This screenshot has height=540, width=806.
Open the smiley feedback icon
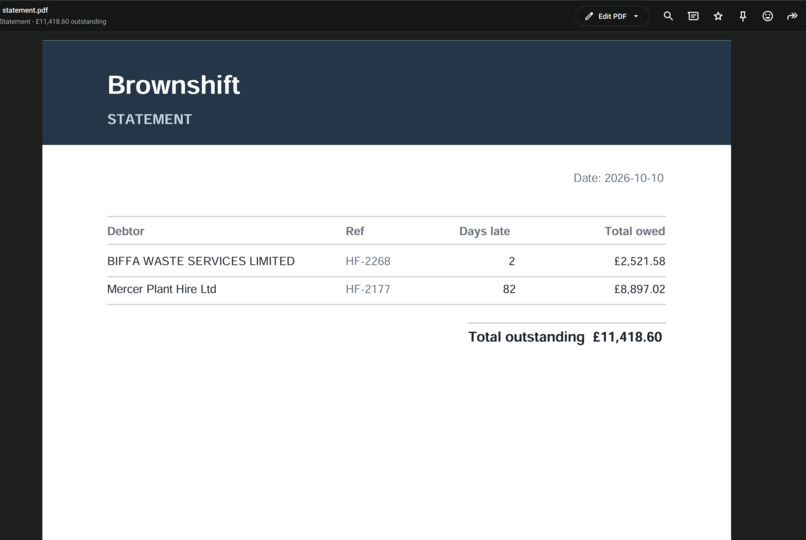pos(767,16)
